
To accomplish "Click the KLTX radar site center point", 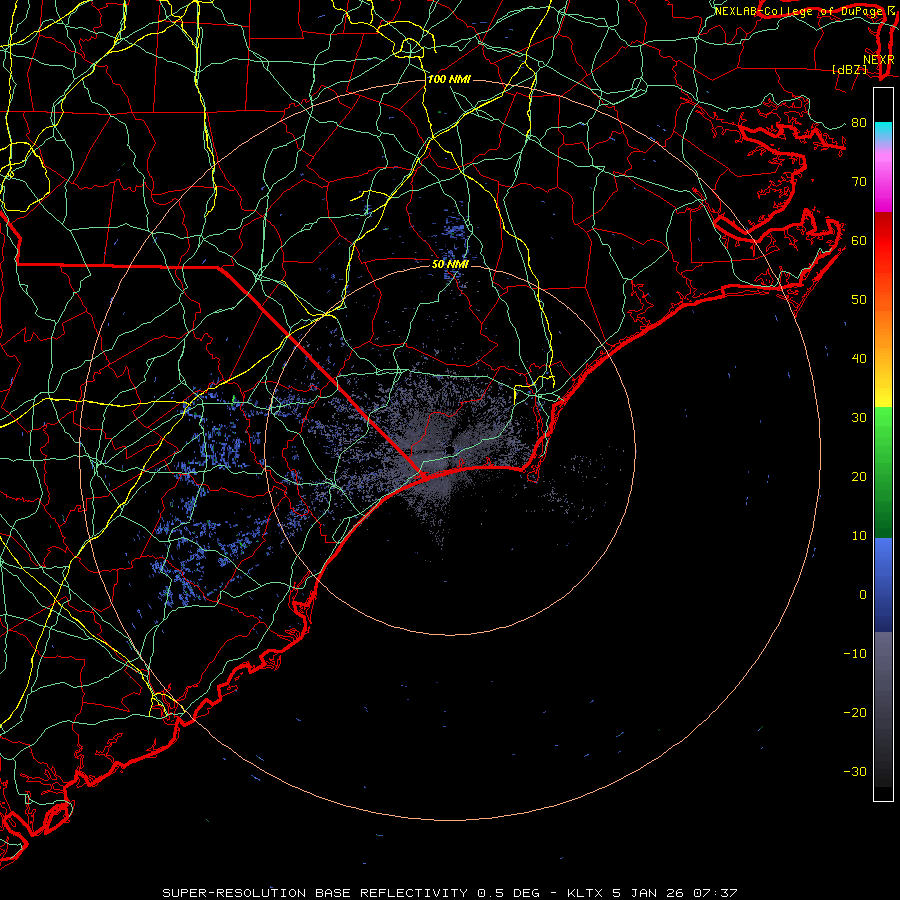I will [451, 449].
